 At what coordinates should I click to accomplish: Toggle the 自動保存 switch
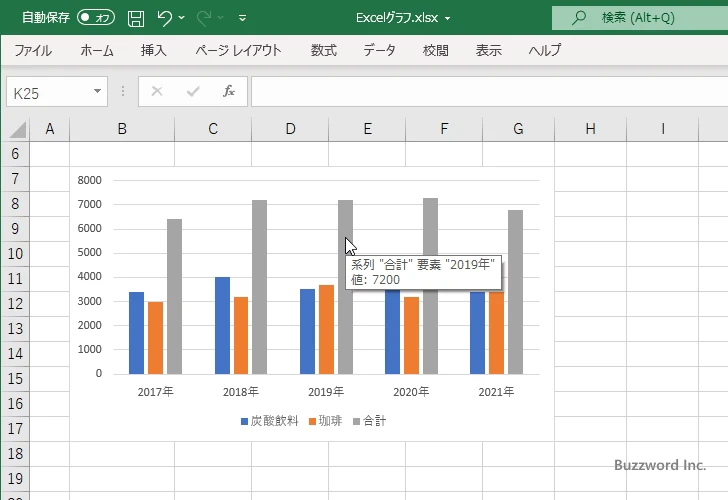pyautogui.click(x=96, y=18)
